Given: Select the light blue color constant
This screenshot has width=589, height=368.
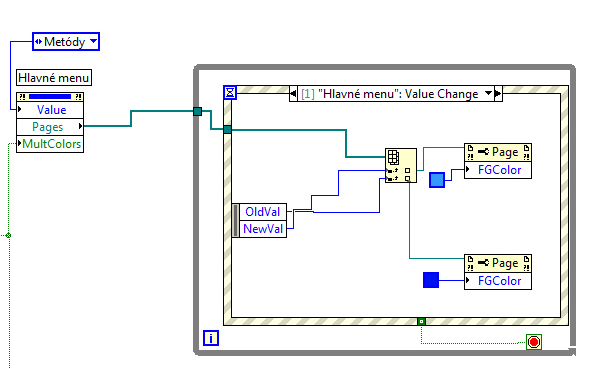Looking at the screenshot, I should (x=437, y=180).
